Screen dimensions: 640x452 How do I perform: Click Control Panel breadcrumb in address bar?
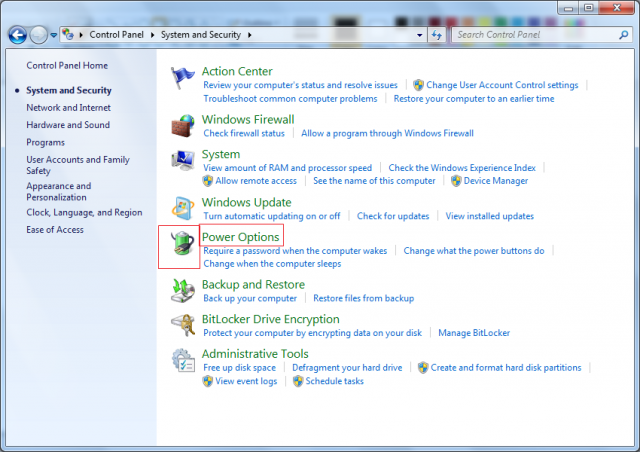click(x=117, y=35)
